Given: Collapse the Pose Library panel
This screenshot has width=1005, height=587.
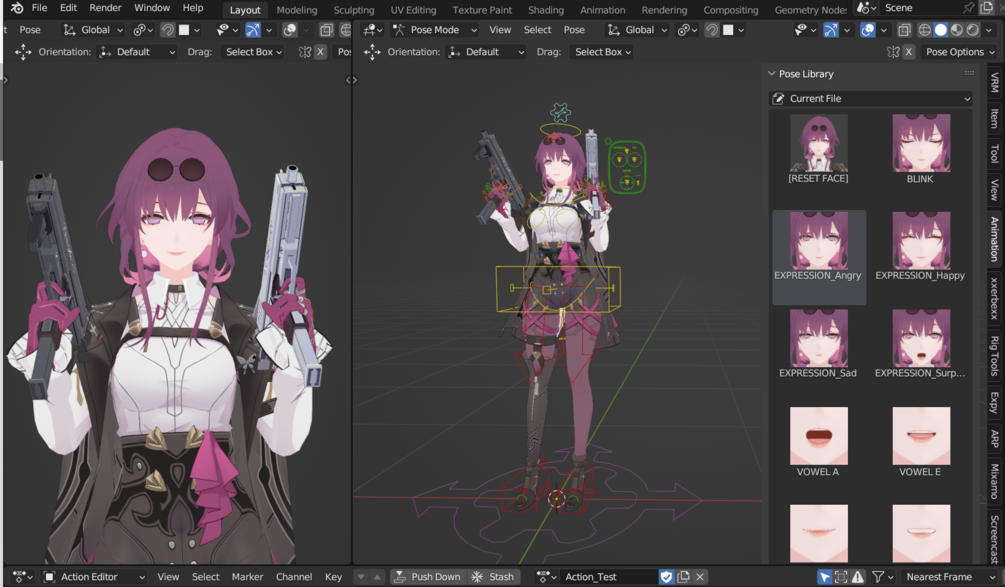Looking at the screenshot, I should coord(772,74).
